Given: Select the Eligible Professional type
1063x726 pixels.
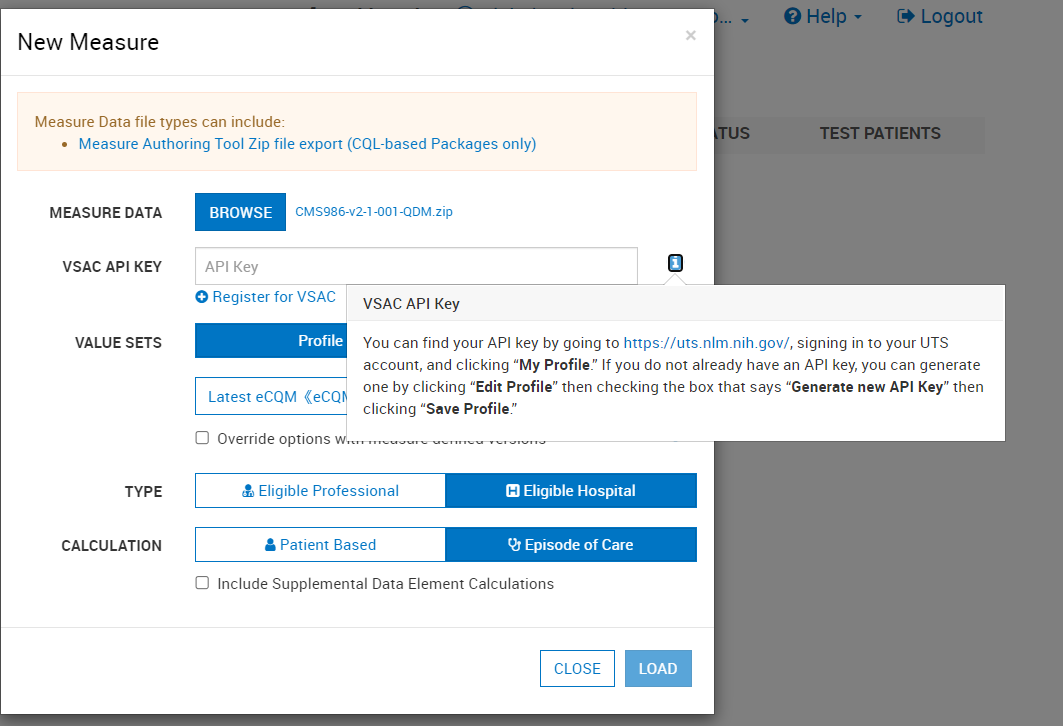Looking at the screenshot, I should (x=320, y=491).
